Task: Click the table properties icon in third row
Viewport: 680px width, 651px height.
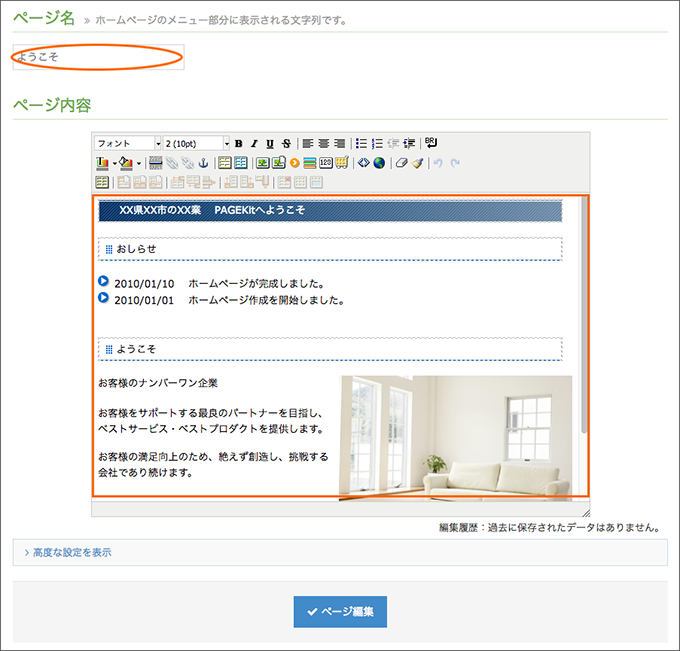Action: coord(102,182)
